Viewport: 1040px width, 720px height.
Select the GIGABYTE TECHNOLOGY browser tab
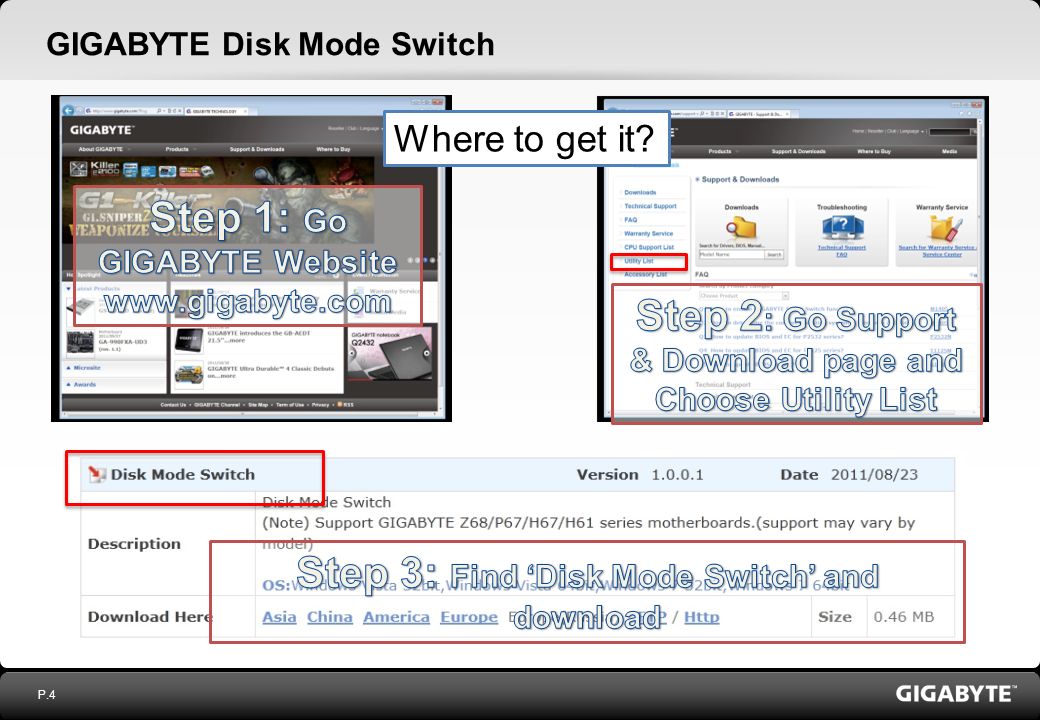point(216,111)
